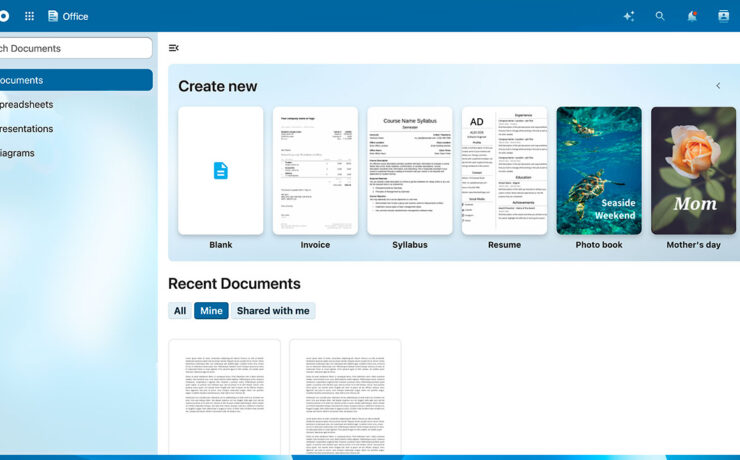740x460 pixels.
Task: Select Documents in the sidebar
Action: [76, 80]
